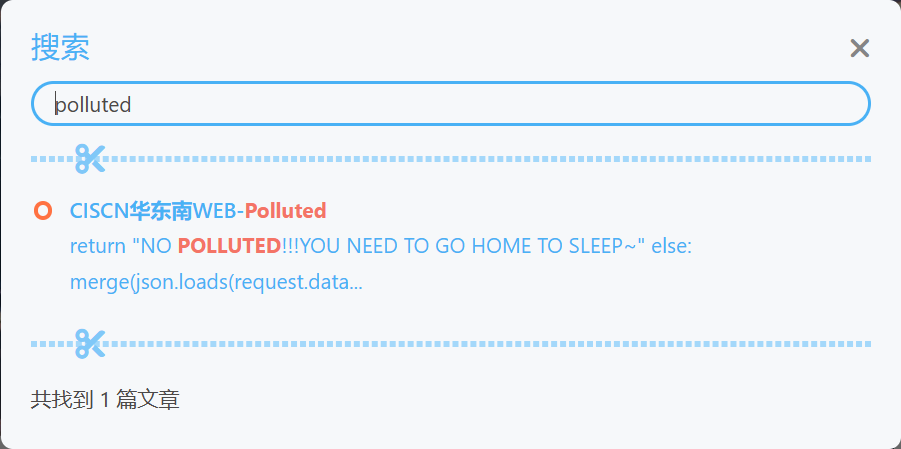The image size is (901, 449).
Task: Click "CISCN" at the start of the result title
Action: click(99, 211)
